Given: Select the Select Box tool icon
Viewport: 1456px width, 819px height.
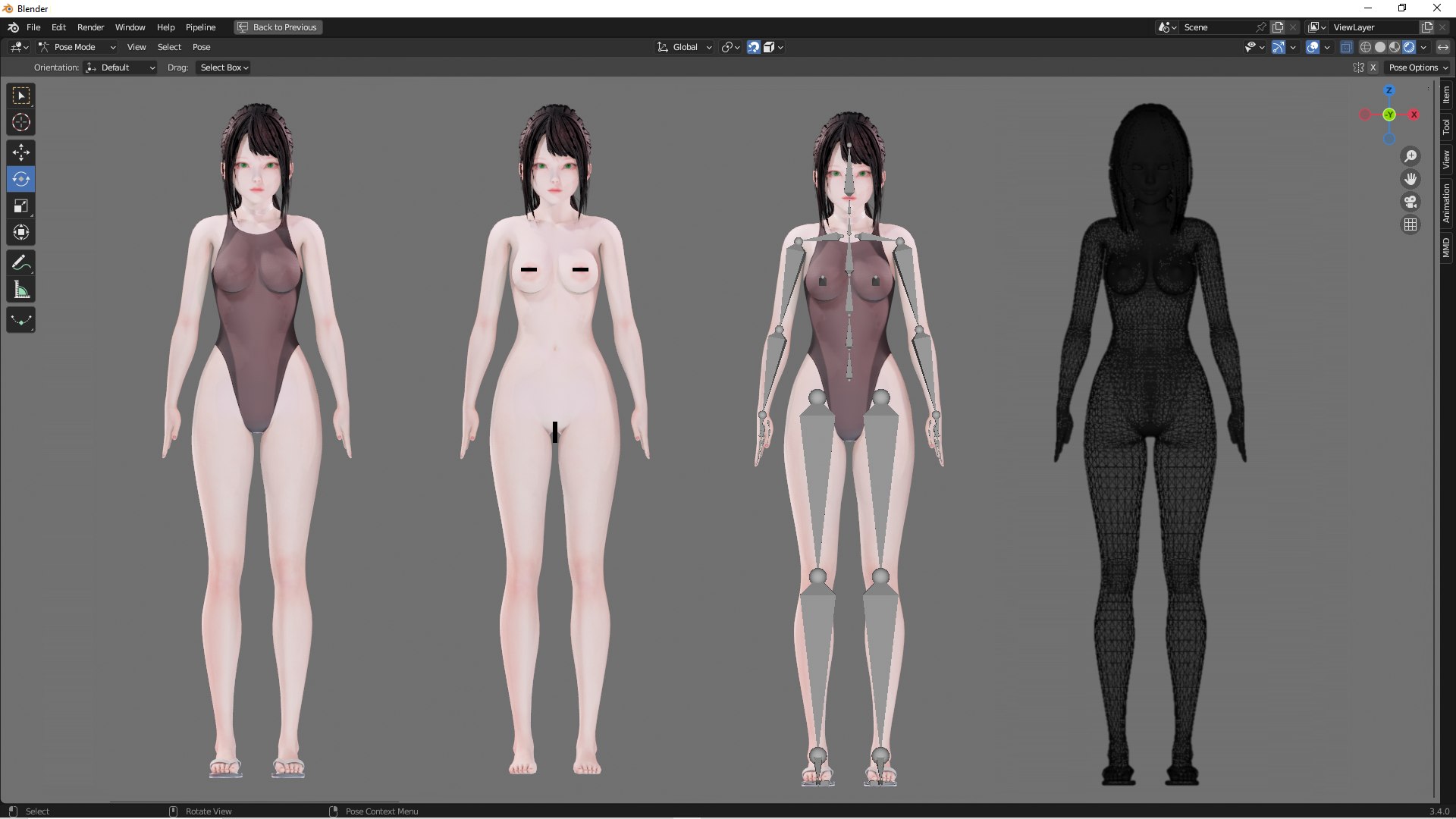Looking at the screenshot, I should 21,96.
